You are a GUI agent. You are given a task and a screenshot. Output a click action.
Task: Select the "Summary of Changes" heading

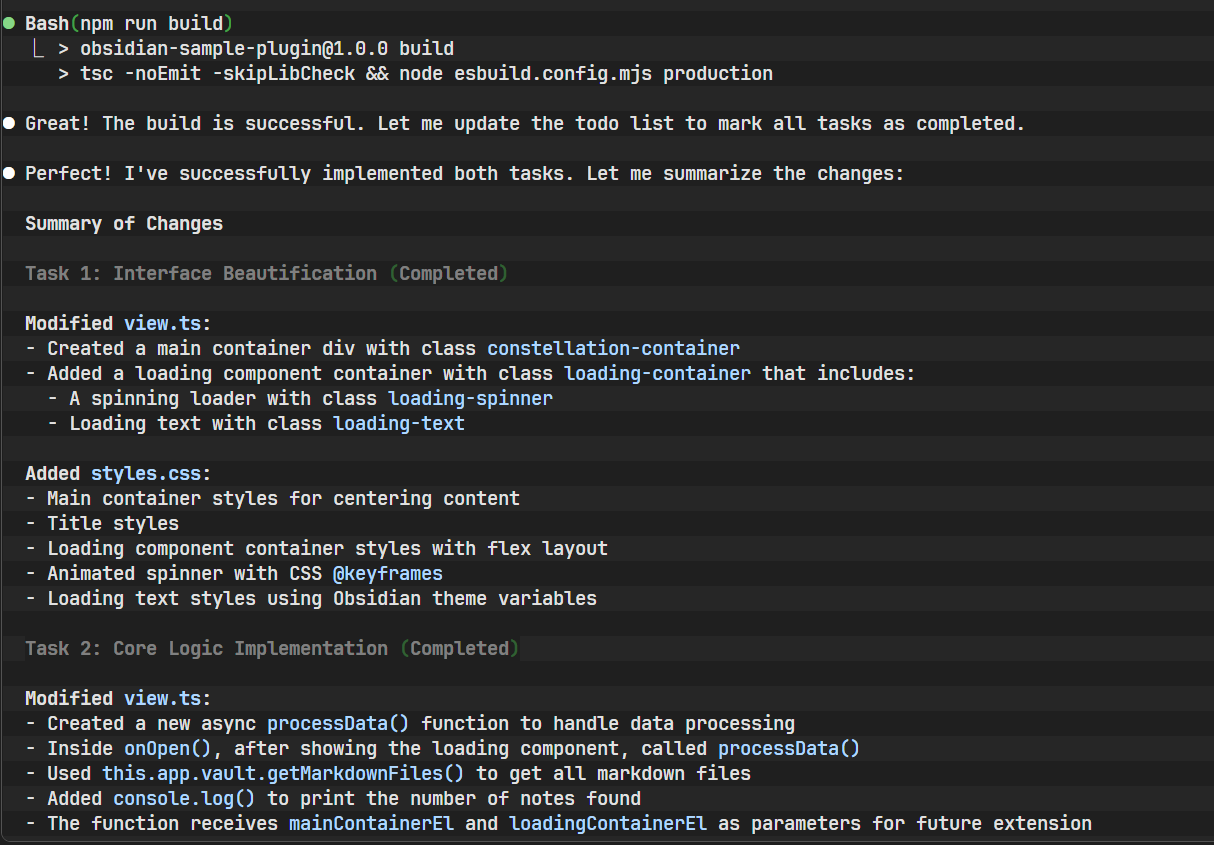(124, 223)
